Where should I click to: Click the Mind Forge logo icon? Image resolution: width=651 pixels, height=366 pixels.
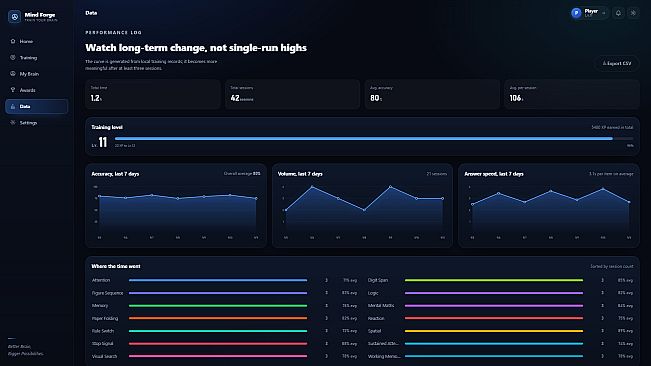tap(15, 17)
